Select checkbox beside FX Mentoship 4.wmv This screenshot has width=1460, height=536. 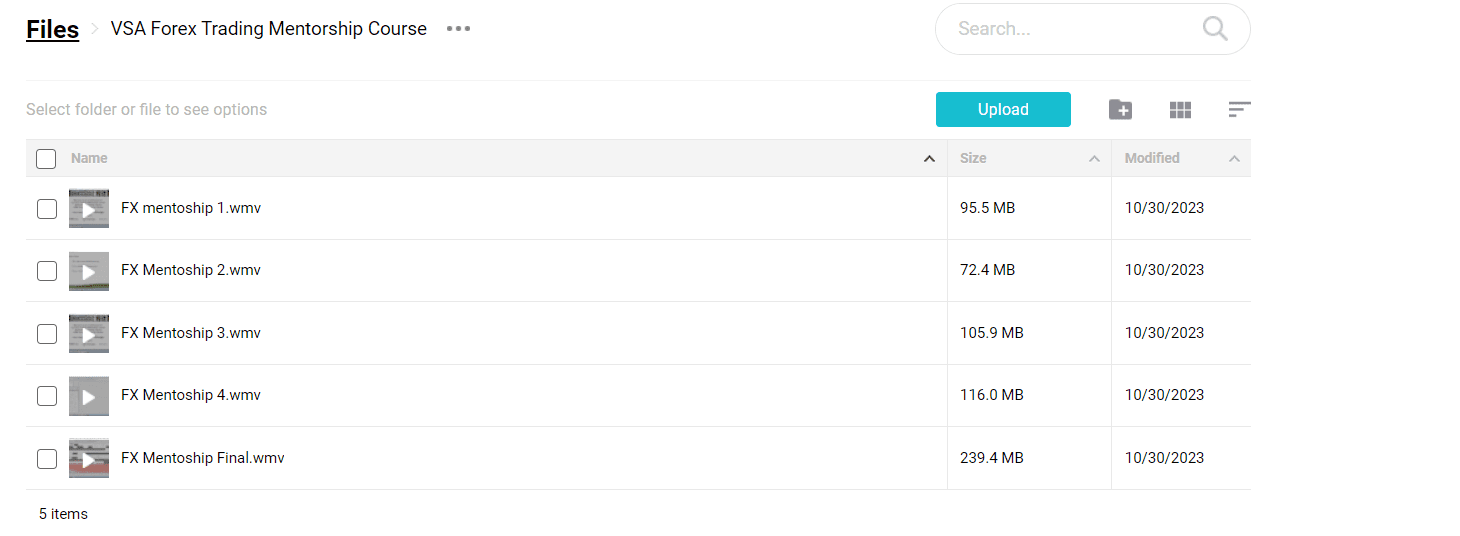tap(47, 396)
